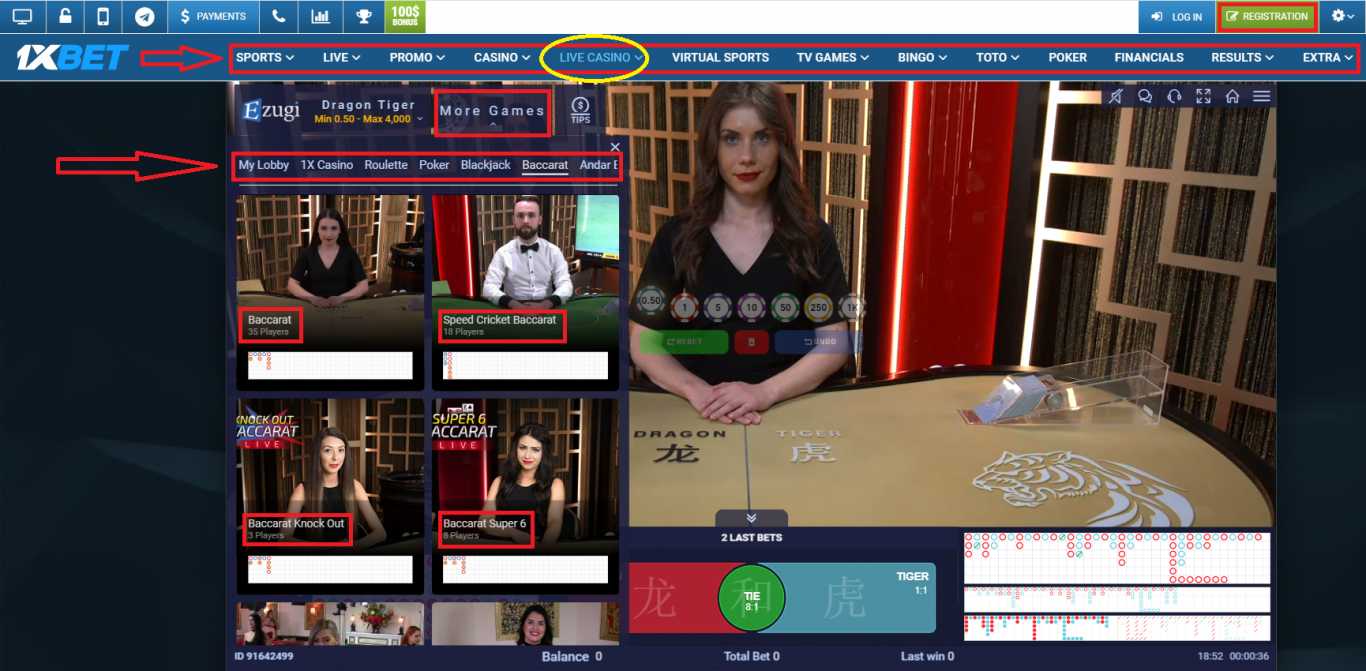1366x671 pixels.
Task: Switch to the Roulette tab
Action: (x=386, y=165)
